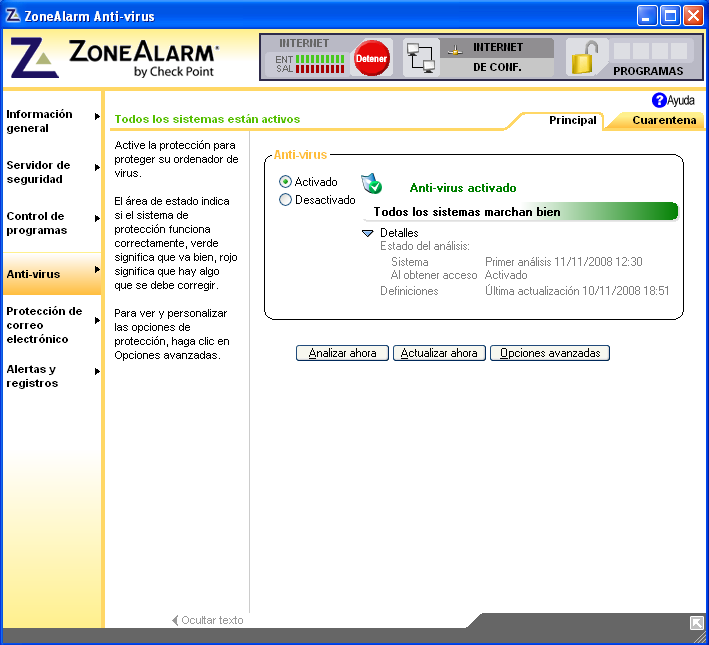Maximize the ZoneAlarm window
This screenshot has width=709, height=645.
[x=670, y=16]
